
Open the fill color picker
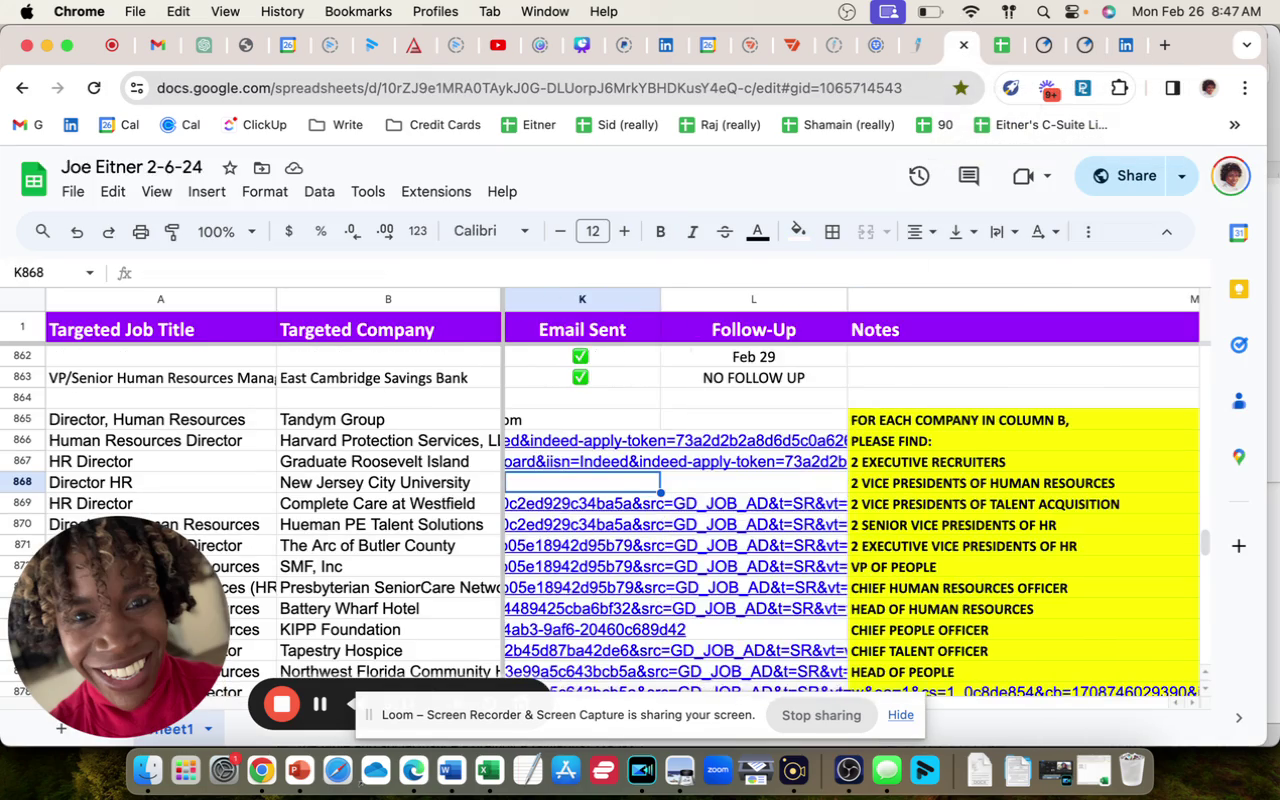[798, 231]
